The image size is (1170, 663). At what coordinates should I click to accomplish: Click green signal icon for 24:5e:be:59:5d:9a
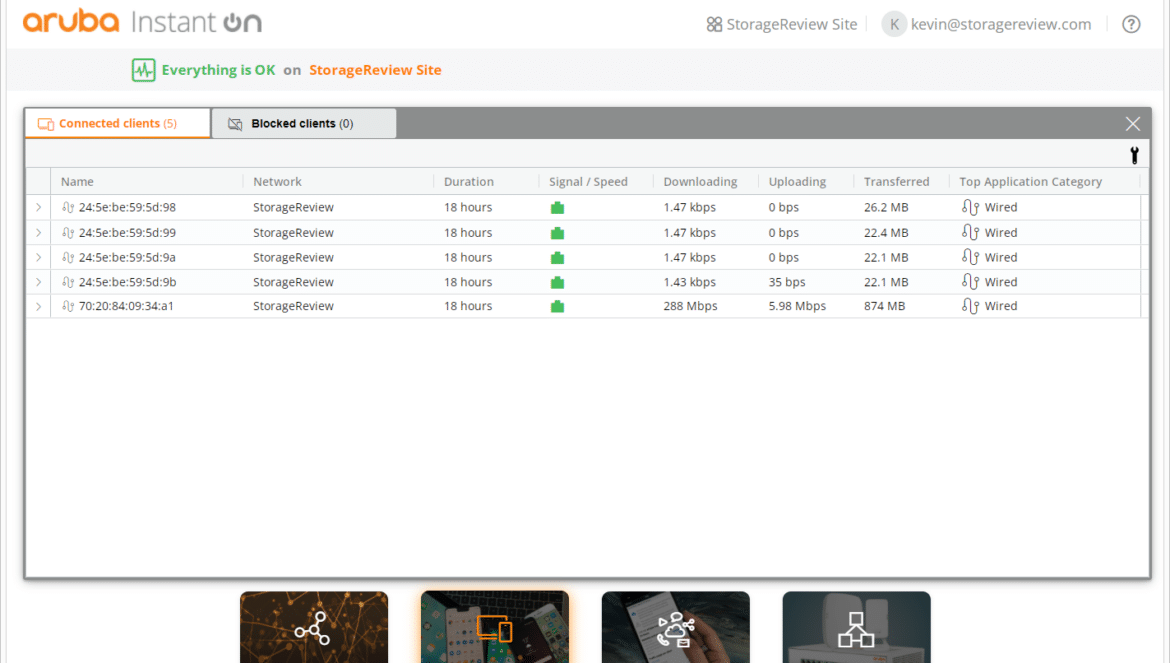tap(557, 258)
